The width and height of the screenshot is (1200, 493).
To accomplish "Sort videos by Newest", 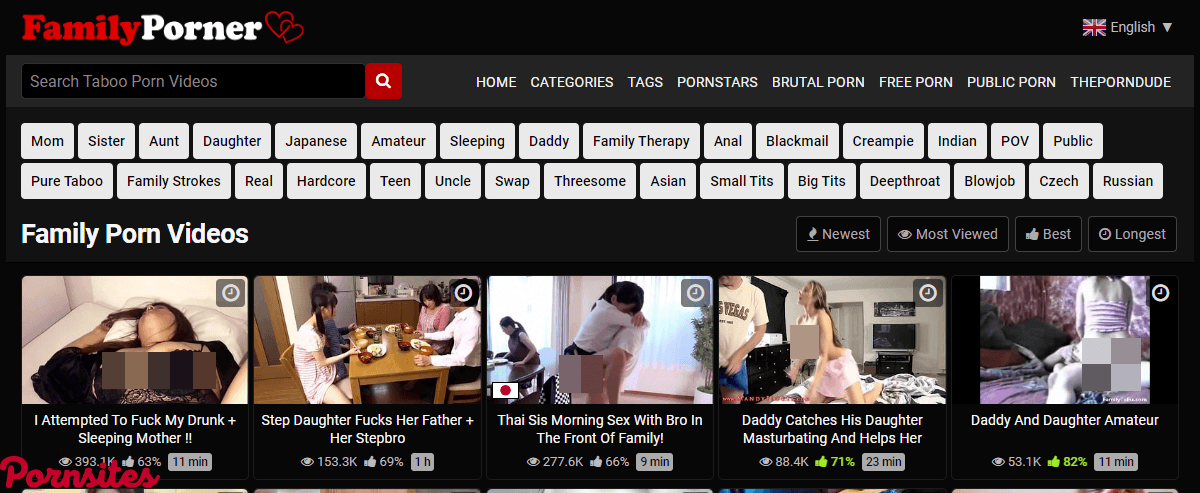I will [x=838, y=234].
